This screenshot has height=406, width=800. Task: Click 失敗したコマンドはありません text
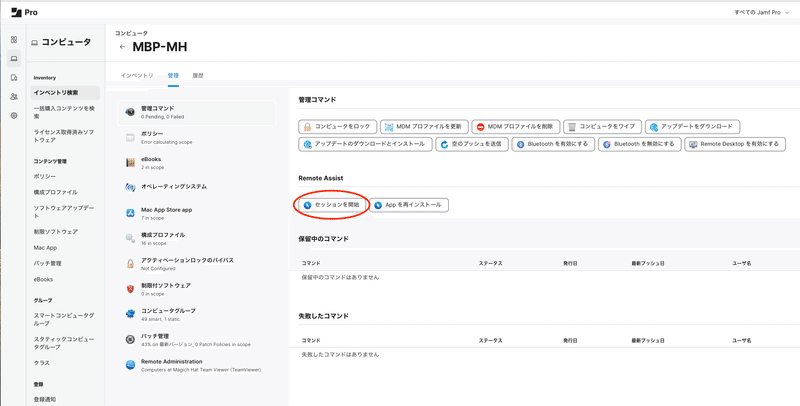(x=340, y=354)
